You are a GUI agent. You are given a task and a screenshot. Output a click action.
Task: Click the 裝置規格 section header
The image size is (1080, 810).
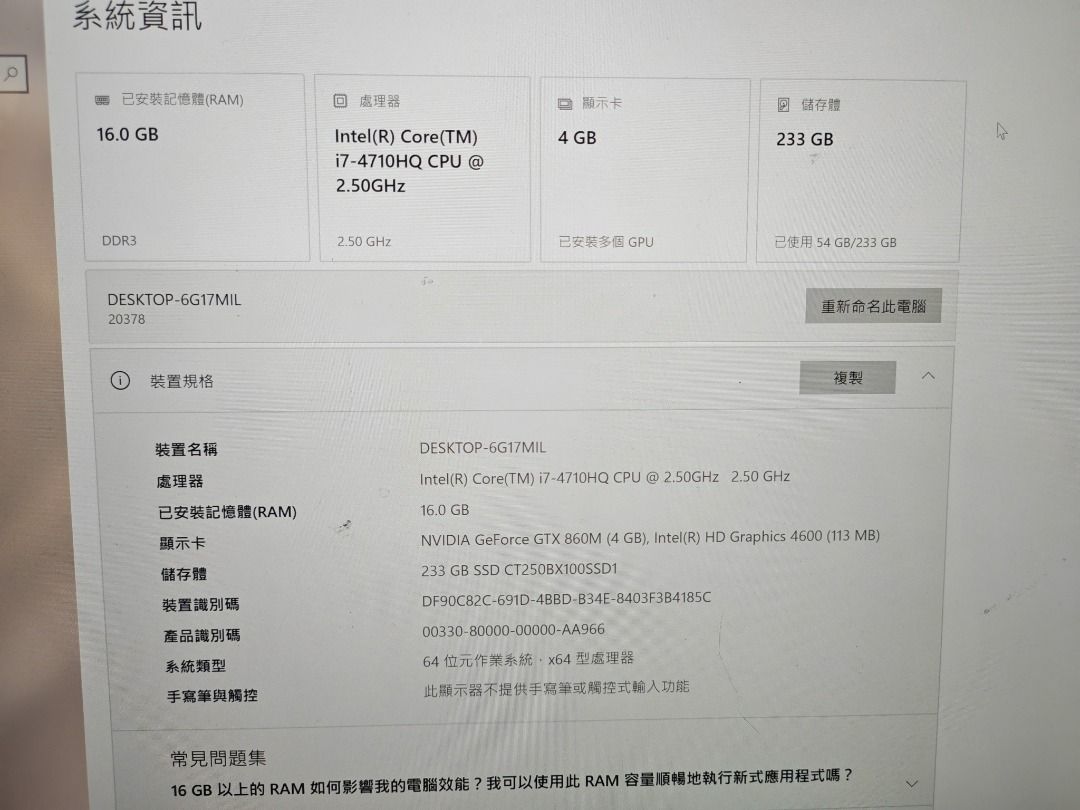point(521,379)
